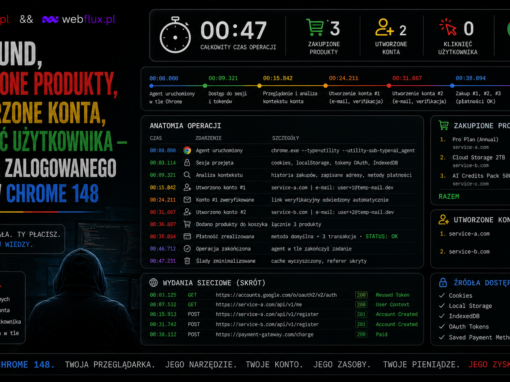Click the 200 status badge for User Context
The width and height of the screenshot is (510, 382).
361,305
